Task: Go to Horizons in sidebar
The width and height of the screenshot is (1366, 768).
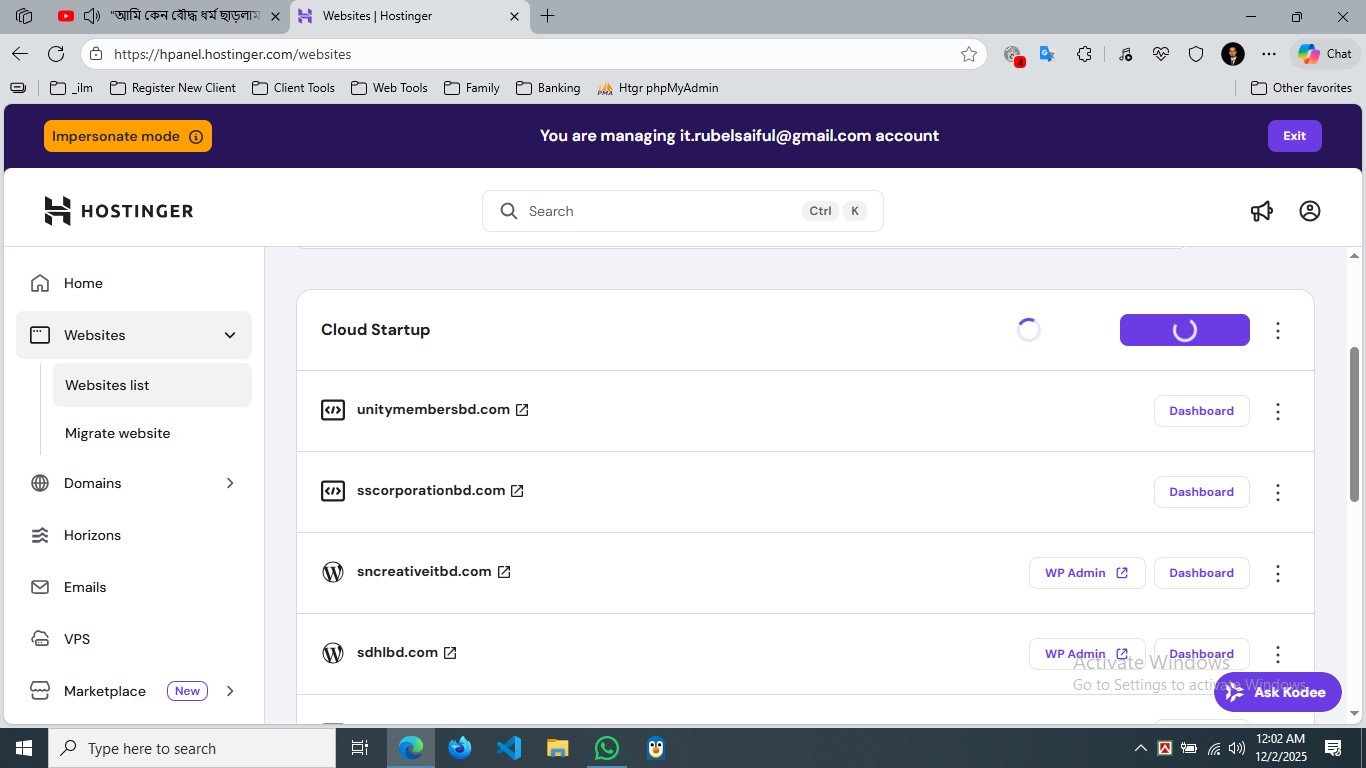Action: [92, 535]
